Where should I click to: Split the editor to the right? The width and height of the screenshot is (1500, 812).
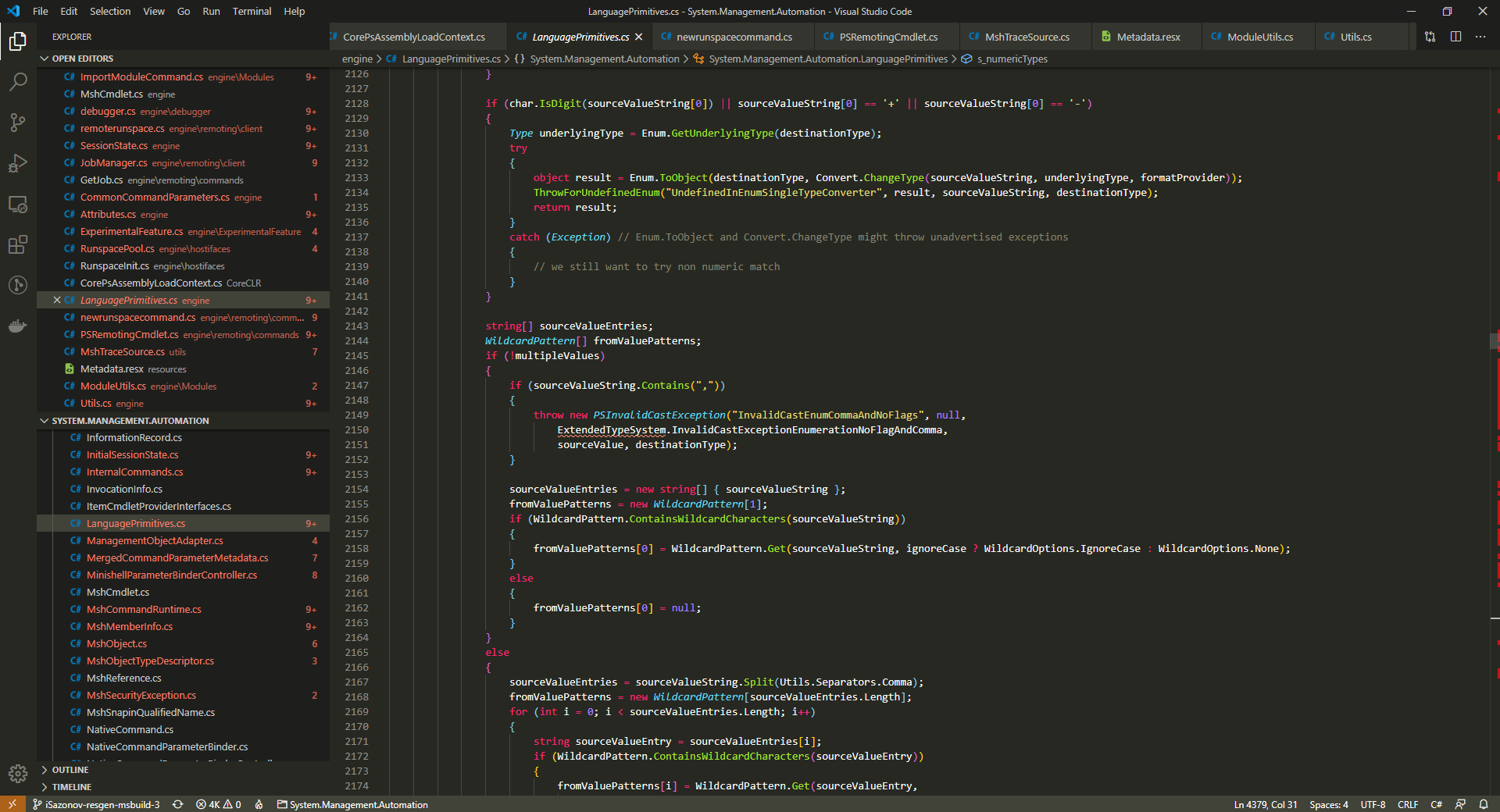(x=1455, y=37)
